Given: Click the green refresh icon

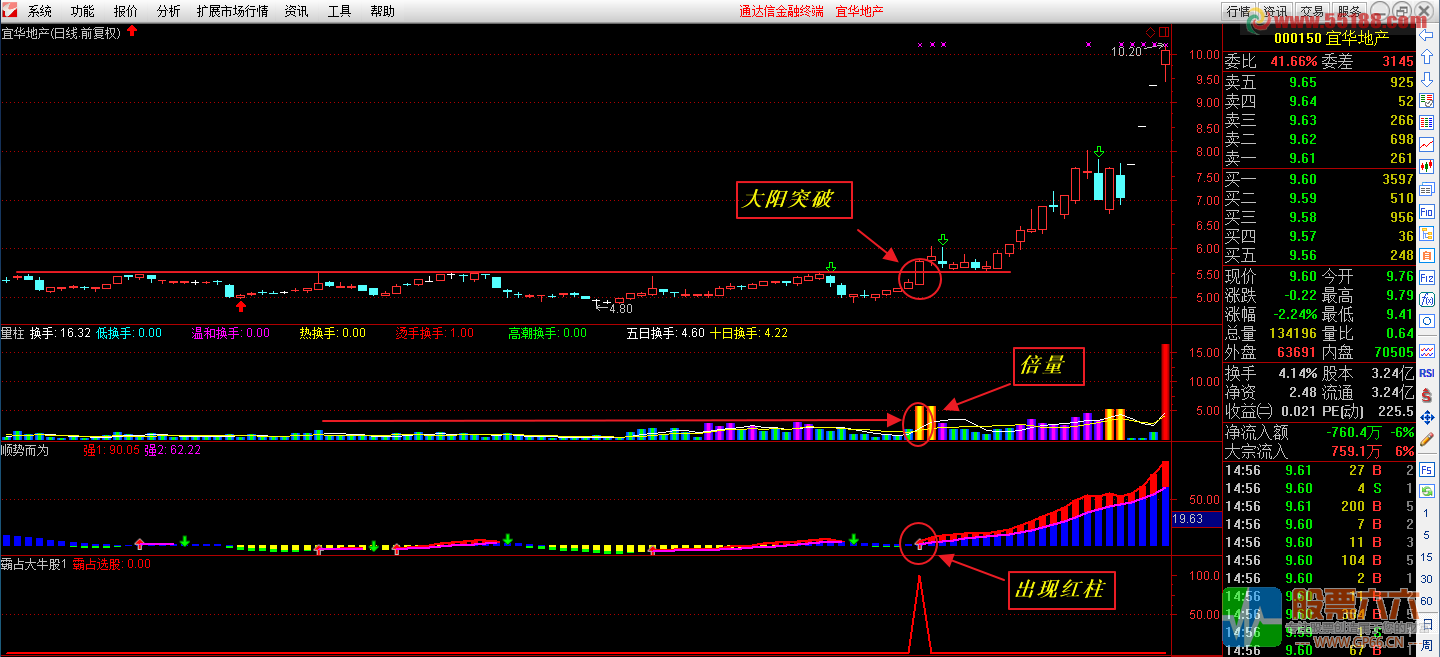Looking at the screenshot, I should tap(1426, 490).
